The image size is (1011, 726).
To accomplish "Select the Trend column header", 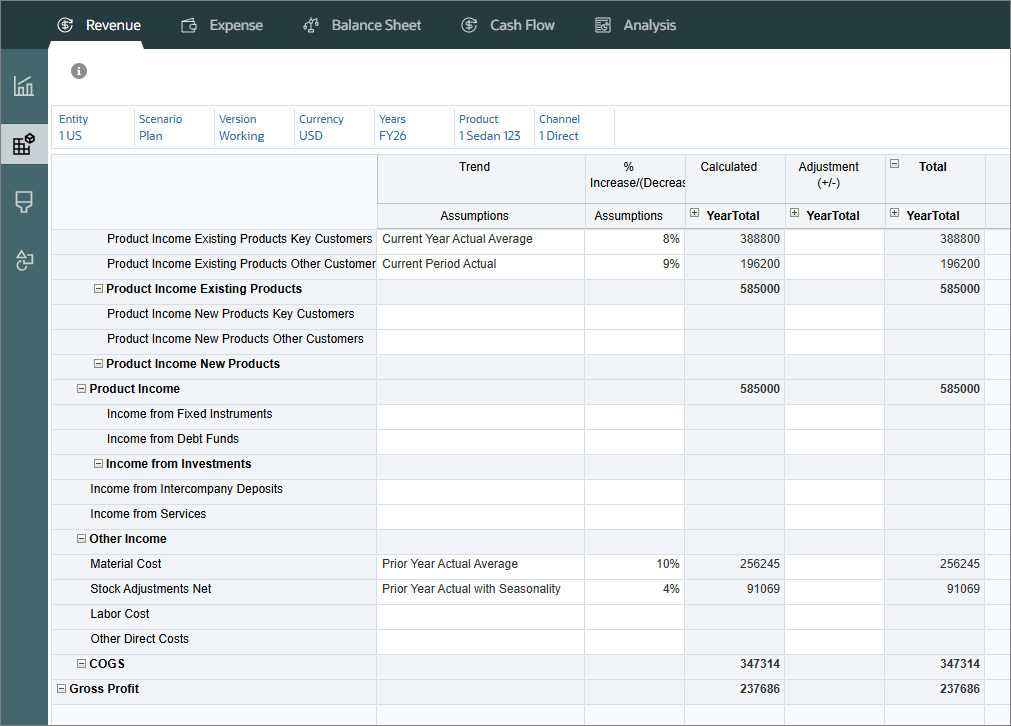I will pyautogui.click(x=481, y=179).
